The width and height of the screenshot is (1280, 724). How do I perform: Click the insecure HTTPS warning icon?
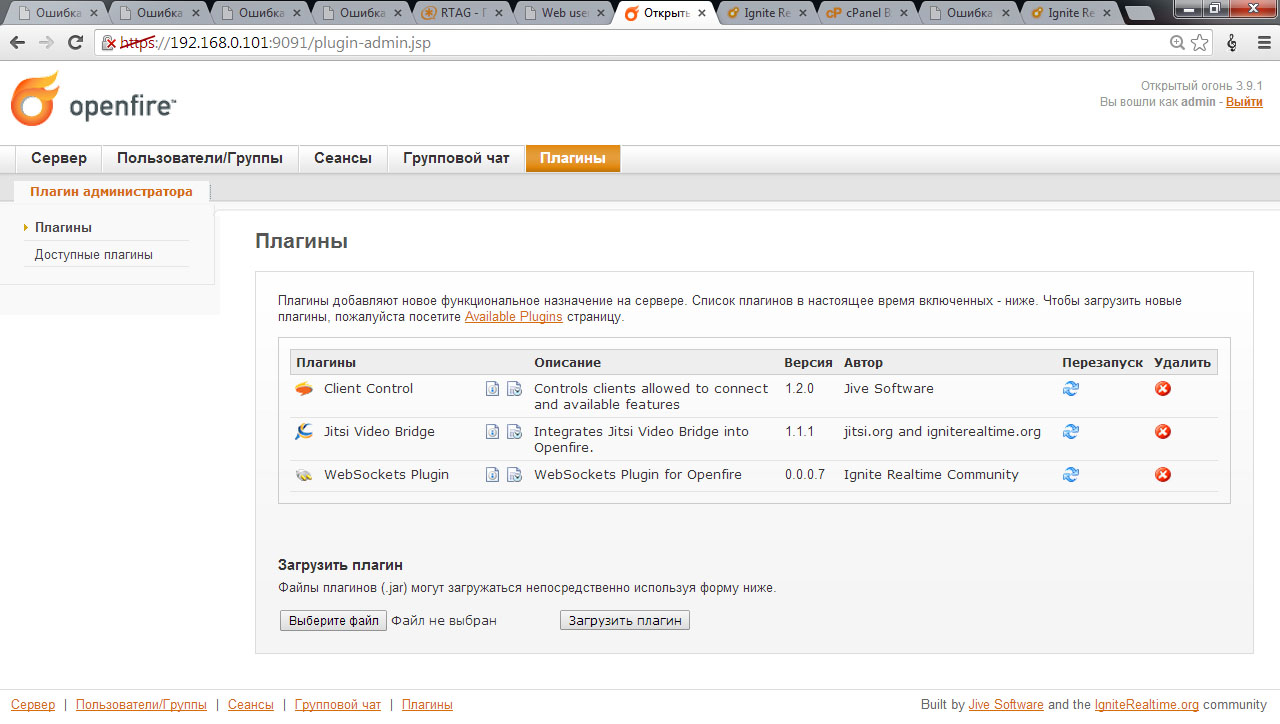tap(109, 43)
